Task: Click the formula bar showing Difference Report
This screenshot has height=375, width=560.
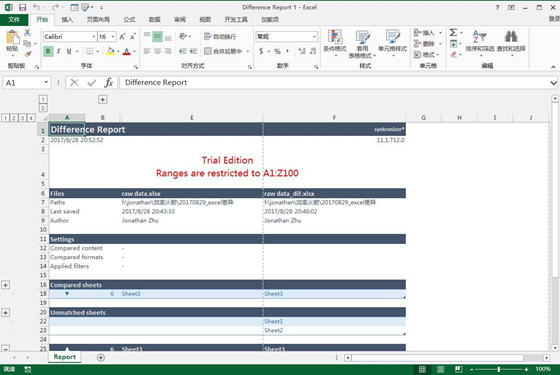Action: click(x=336, y=83)
